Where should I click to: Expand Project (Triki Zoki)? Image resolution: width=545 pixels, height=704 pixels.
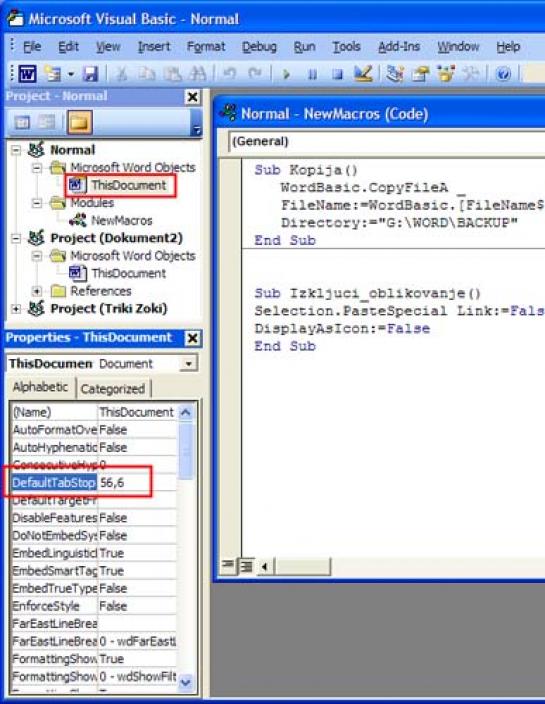click(16, 309)
